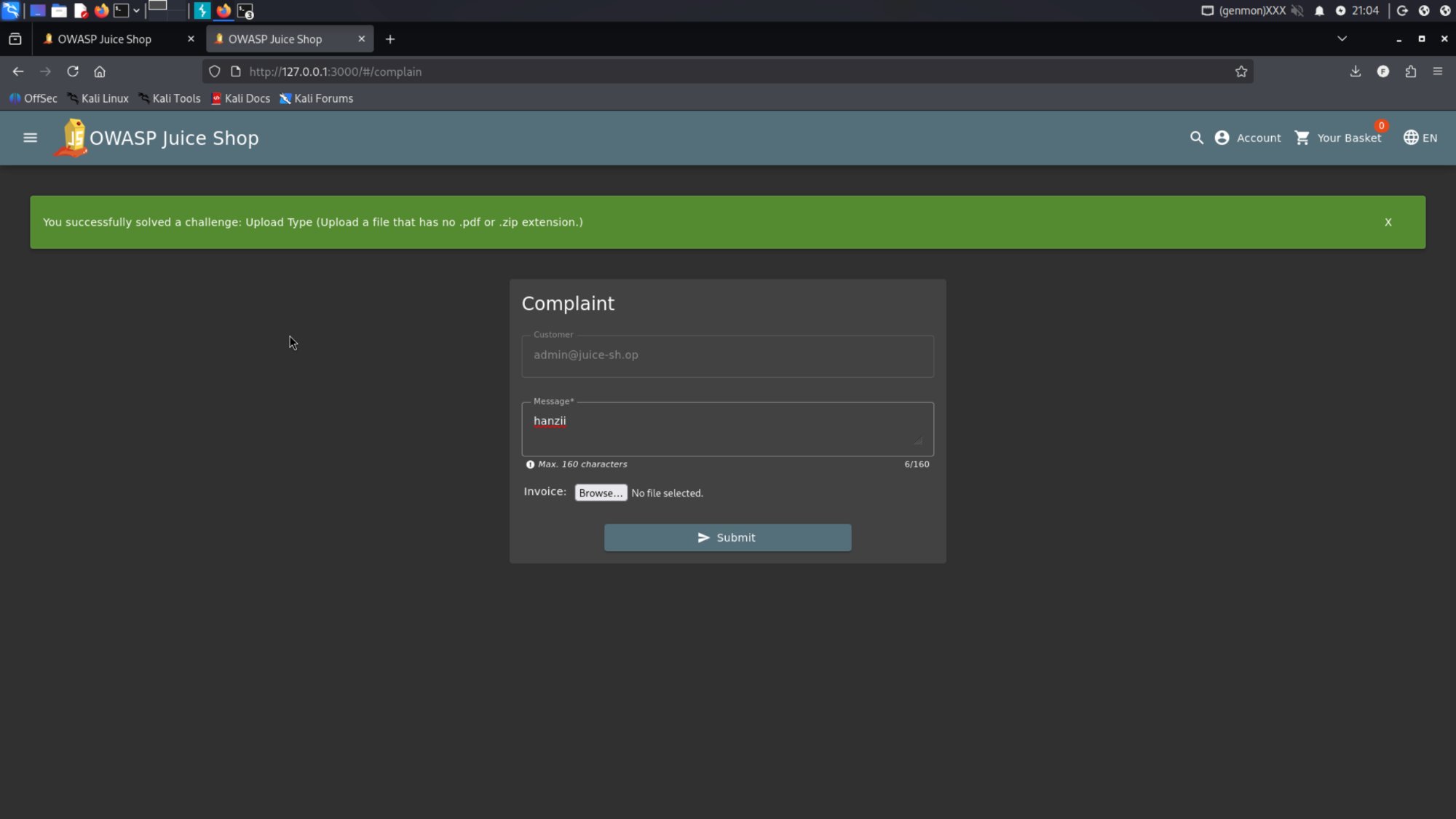Focus the Message text area
1456x819 pixels.
(727, 429)
